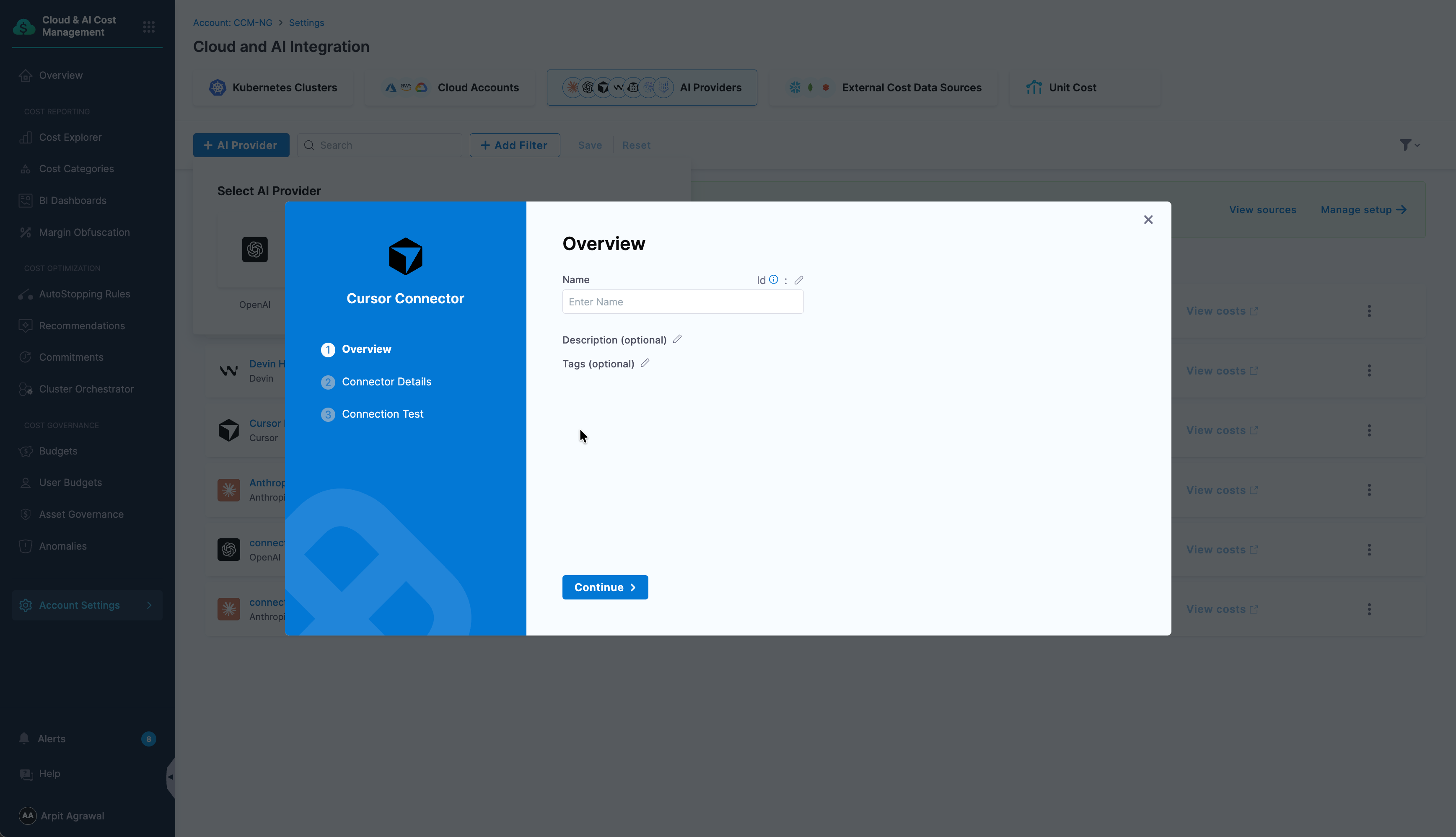The width and height of the screenshot is (1456, 837).
Task: Focus the Enter Name input field
Action: point(683,302)
